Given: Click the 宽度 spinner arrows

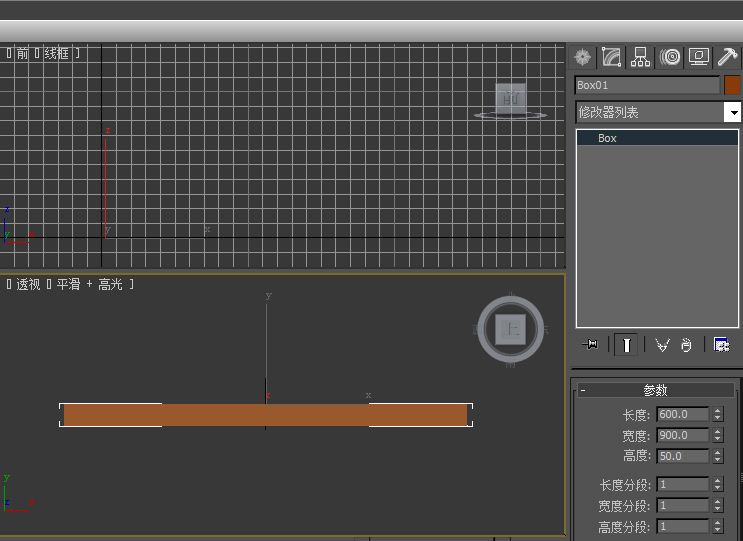Looking at the screenshot, I should [718, 435].
